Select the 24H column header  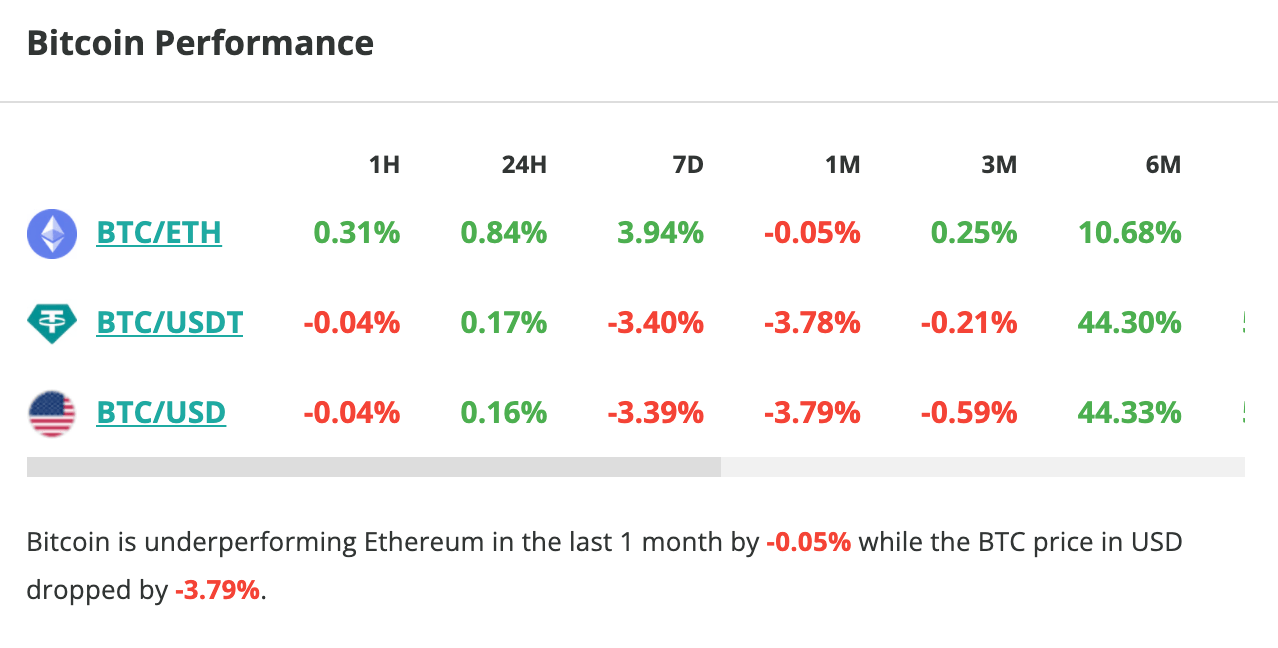point(524,165)
